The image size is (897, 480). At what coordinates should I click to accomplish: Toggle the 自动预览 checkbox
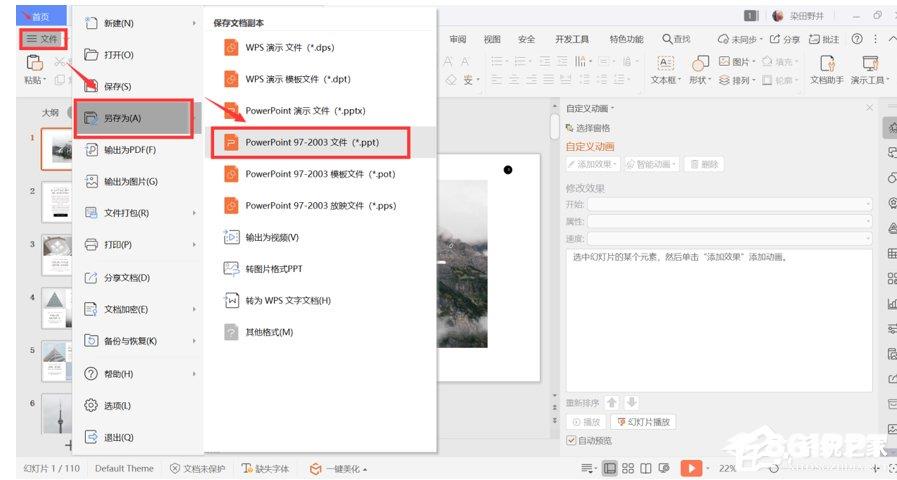[x=571, y=440]
